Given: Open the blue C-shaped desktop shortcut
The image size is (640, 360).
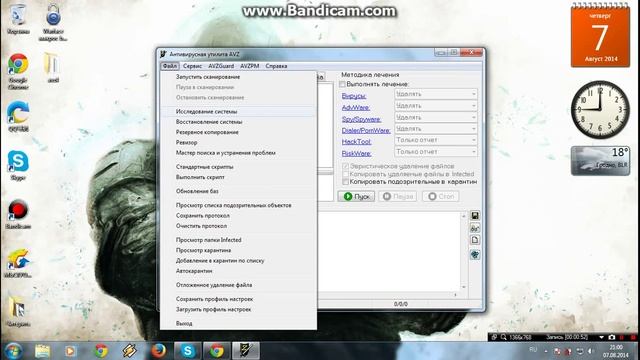Looking at the screenshot, I should pyautogui.click(x=18, y=116).
